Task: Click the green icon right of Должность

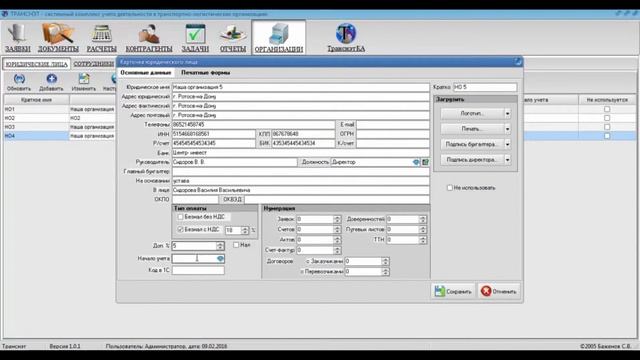Action: click(x=425, y=162)
